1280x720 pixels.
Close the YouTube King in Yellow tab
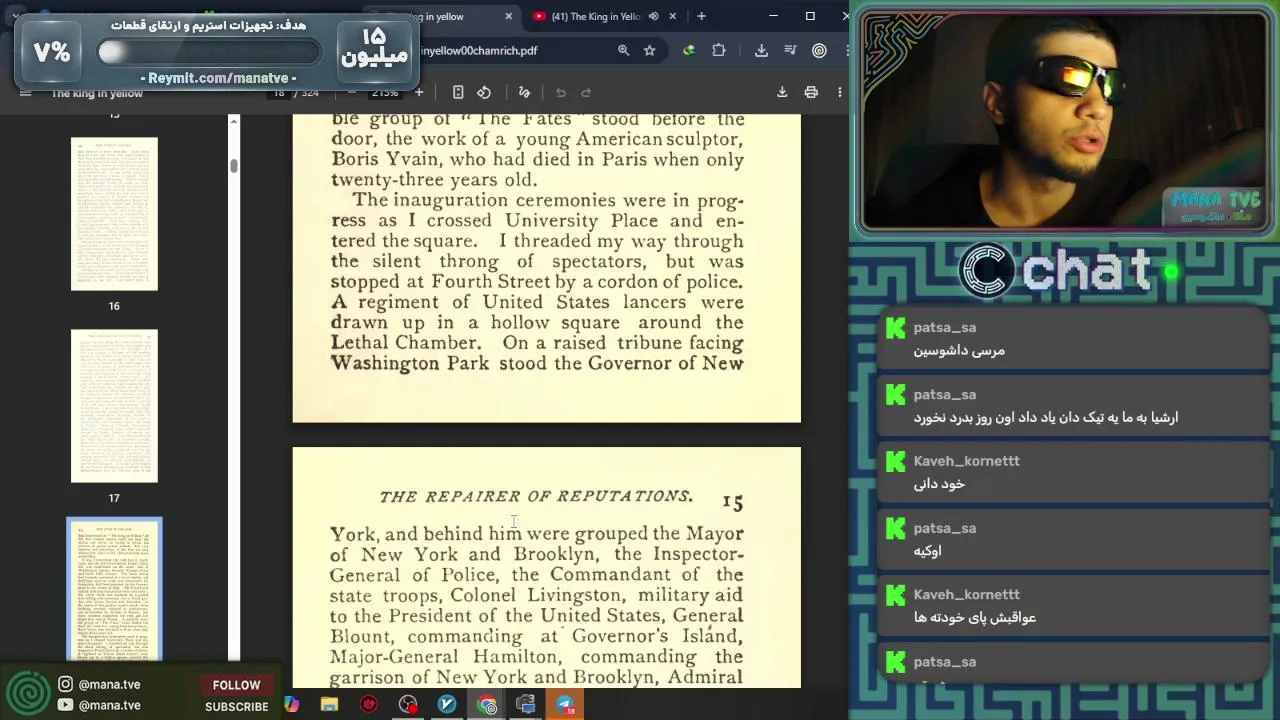[x=672, y=16]
